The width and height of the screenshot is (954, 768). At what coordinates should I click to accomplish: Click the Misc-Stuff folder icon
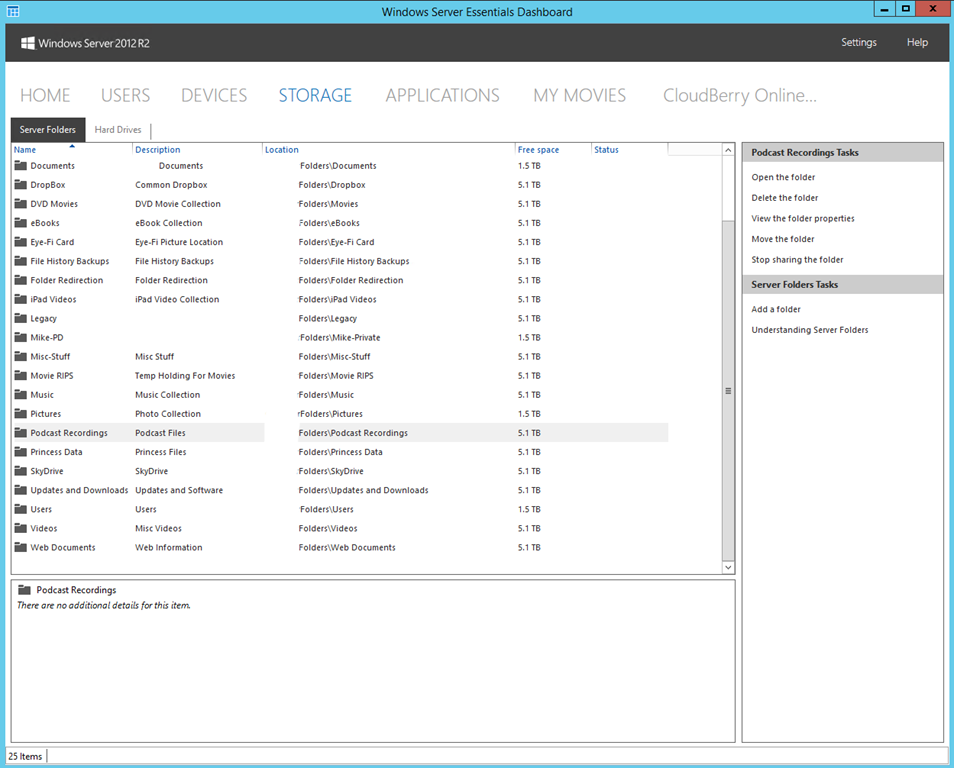[21, 356]
